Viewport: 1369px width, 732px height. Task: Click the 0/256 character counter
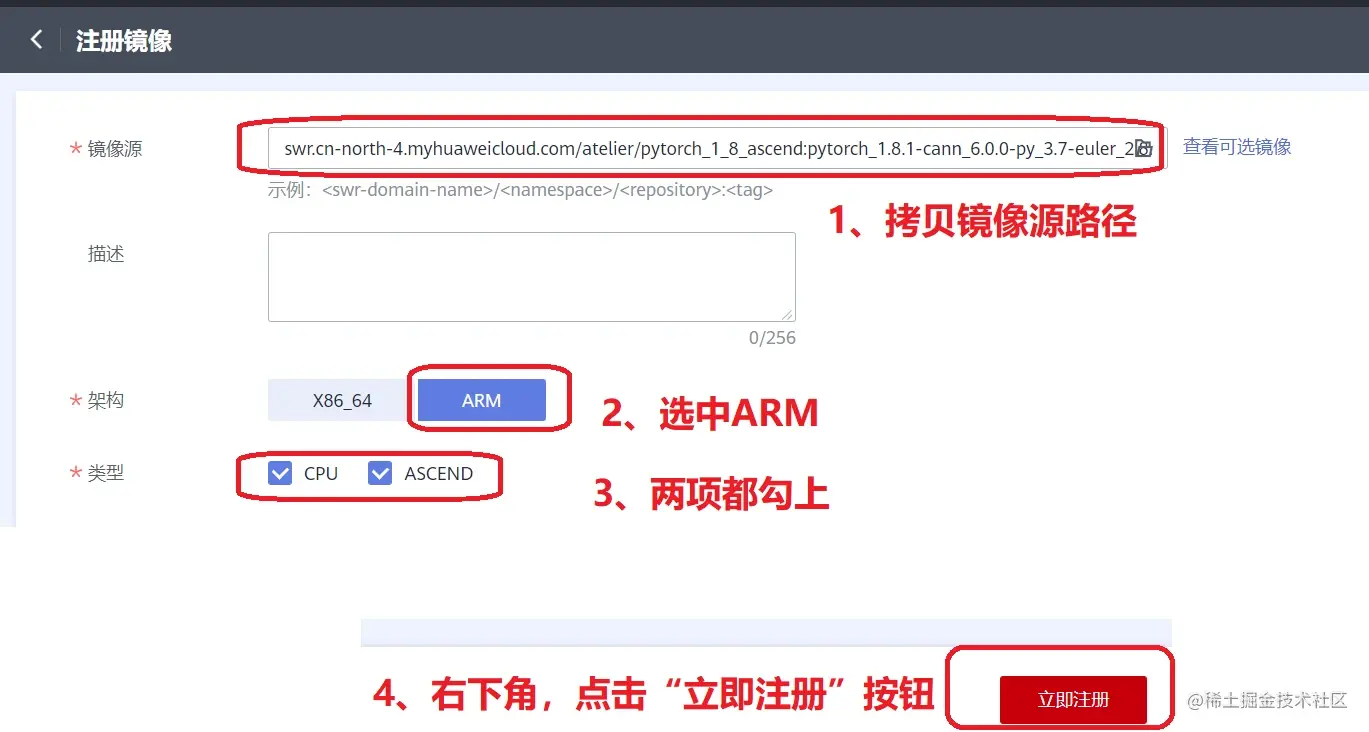coord(772,338)
